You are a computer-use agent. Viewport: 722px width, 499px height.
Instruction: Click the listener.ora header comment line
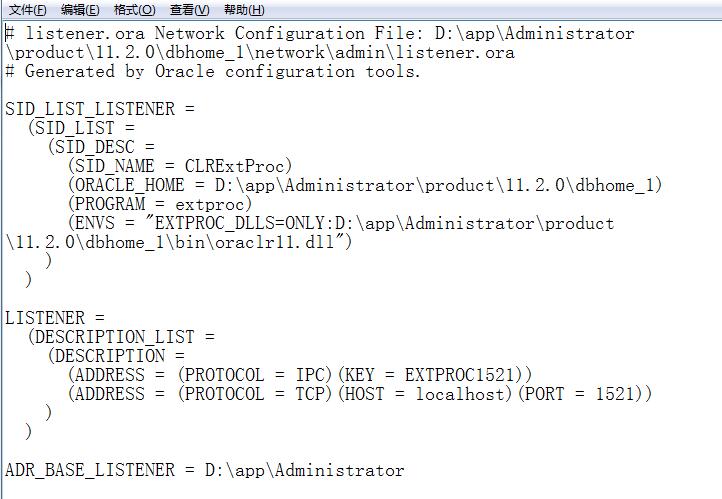pos(320,33)
